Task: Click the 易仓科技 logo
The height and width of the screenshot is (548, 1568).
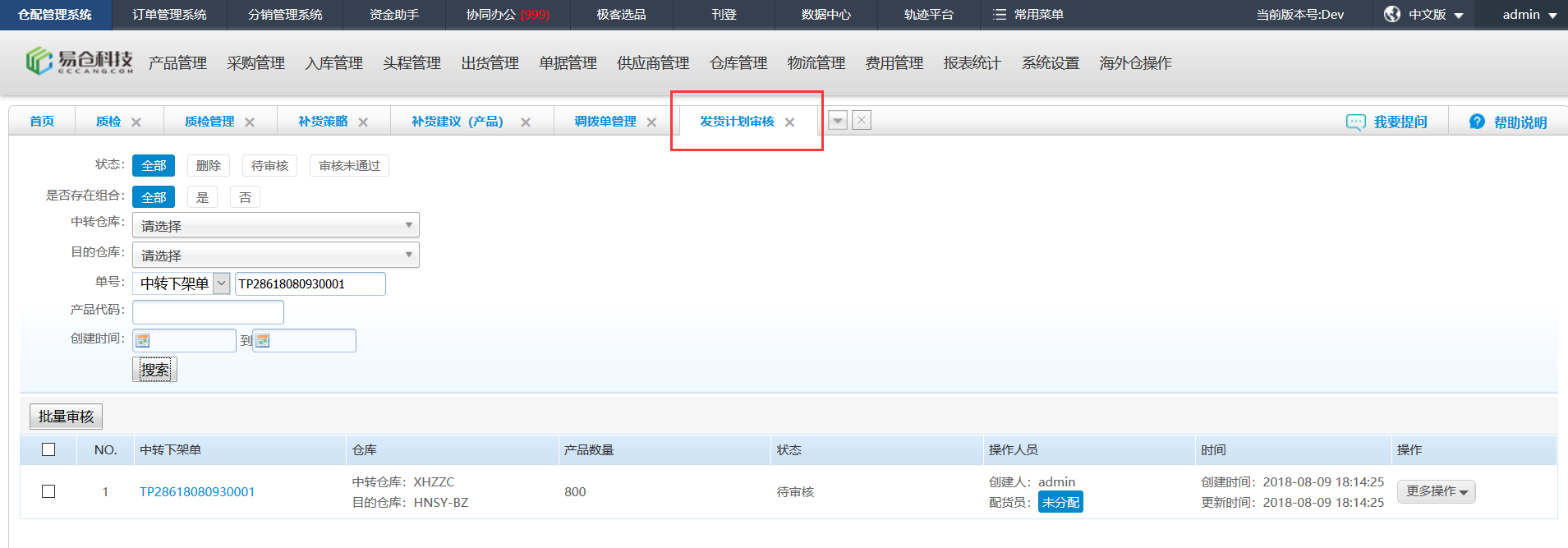Action: pyautogui.click(x=79, y=61)
